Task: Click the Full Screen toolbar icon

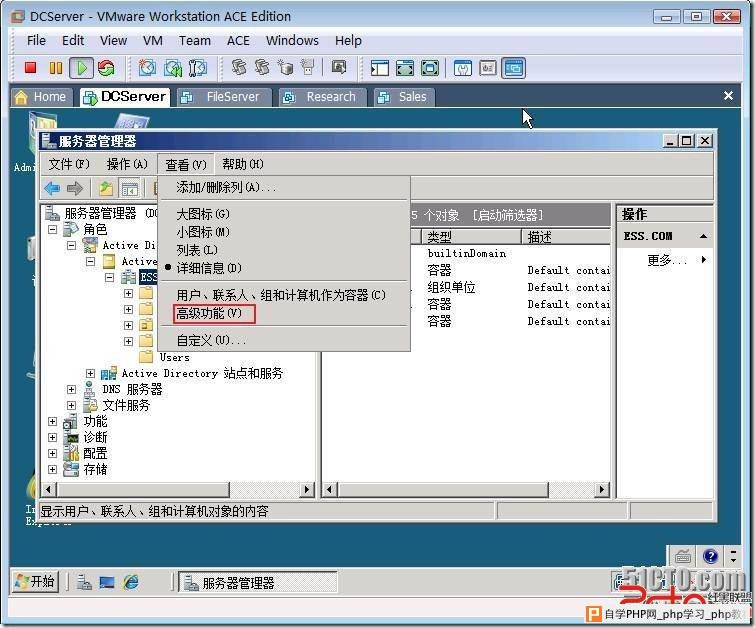Action: point(430,68)
